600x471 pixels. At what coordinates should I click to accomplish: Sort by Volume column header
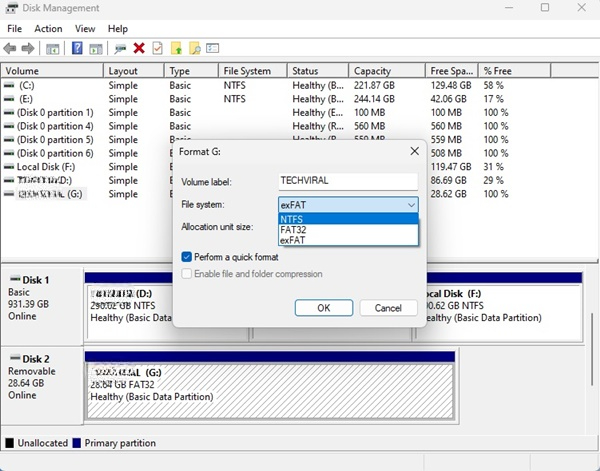coord(52,71)
